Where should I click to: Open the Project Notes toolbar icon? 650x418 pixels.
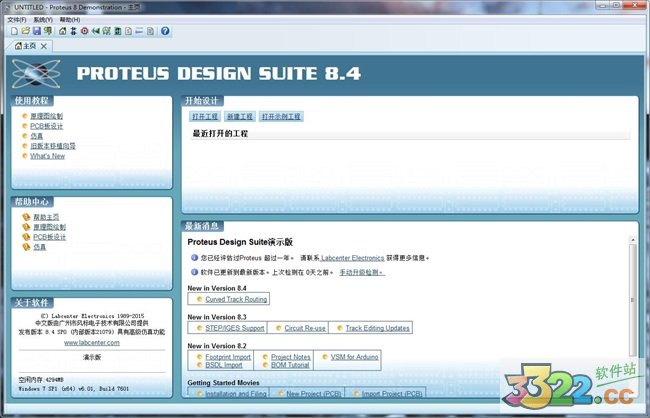point(150,31)
